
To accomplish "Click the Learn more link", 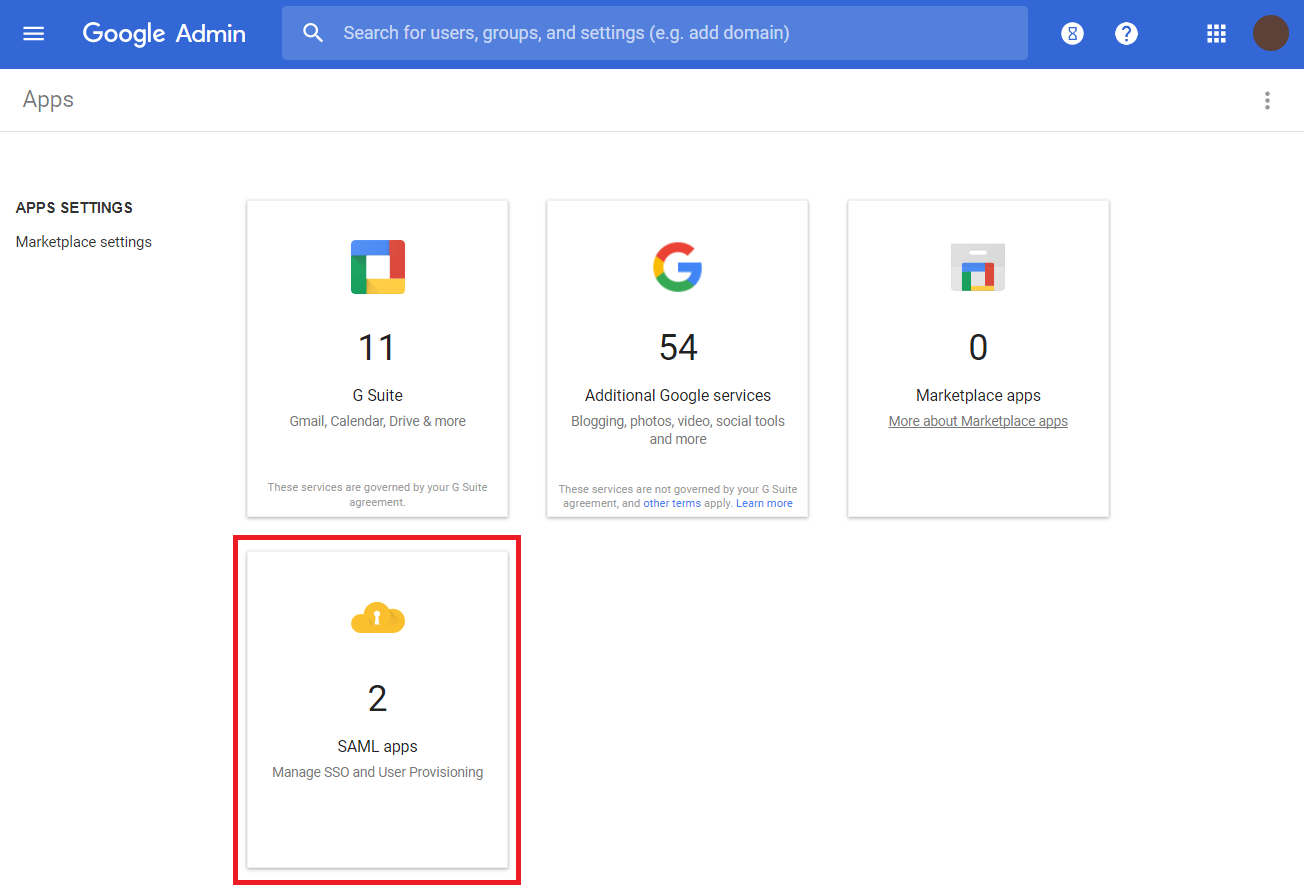I will coord(764,503).
